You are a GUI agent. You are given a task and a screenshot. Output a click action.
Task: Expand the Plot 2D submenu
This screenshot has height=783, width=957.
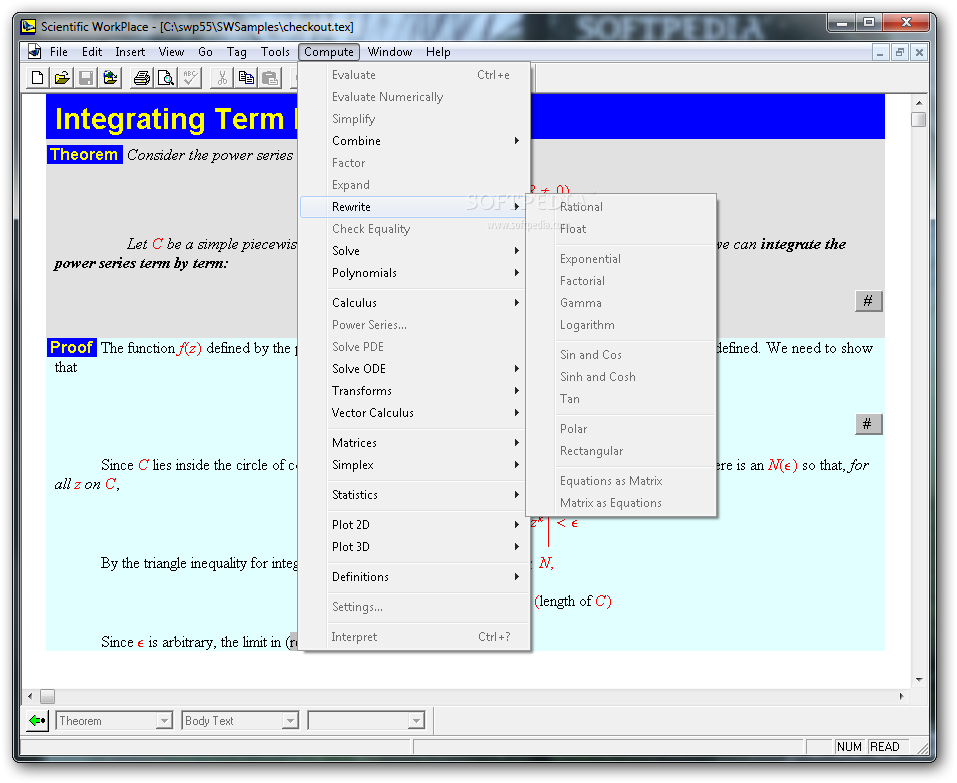[x=414, y=524]
